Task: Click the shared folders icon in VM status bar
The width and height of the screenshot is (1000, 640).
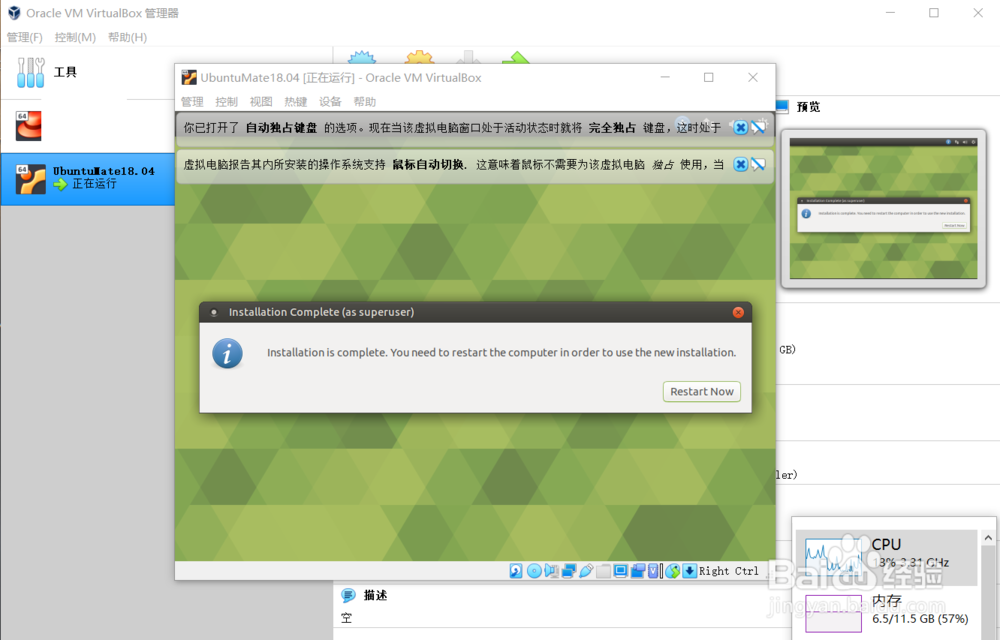Action: pyautogui.click(x=603, y=571)
